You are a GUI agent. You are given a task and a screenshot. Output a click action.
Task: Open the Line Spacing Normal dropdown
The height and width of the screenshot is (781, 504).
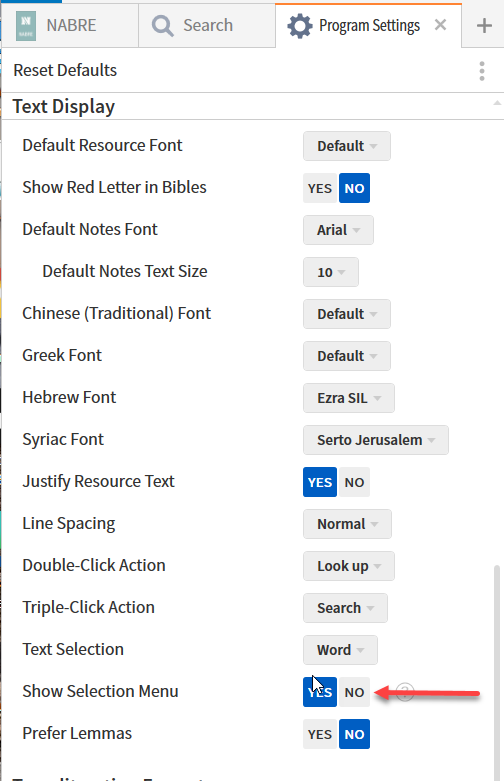(347, 524)
